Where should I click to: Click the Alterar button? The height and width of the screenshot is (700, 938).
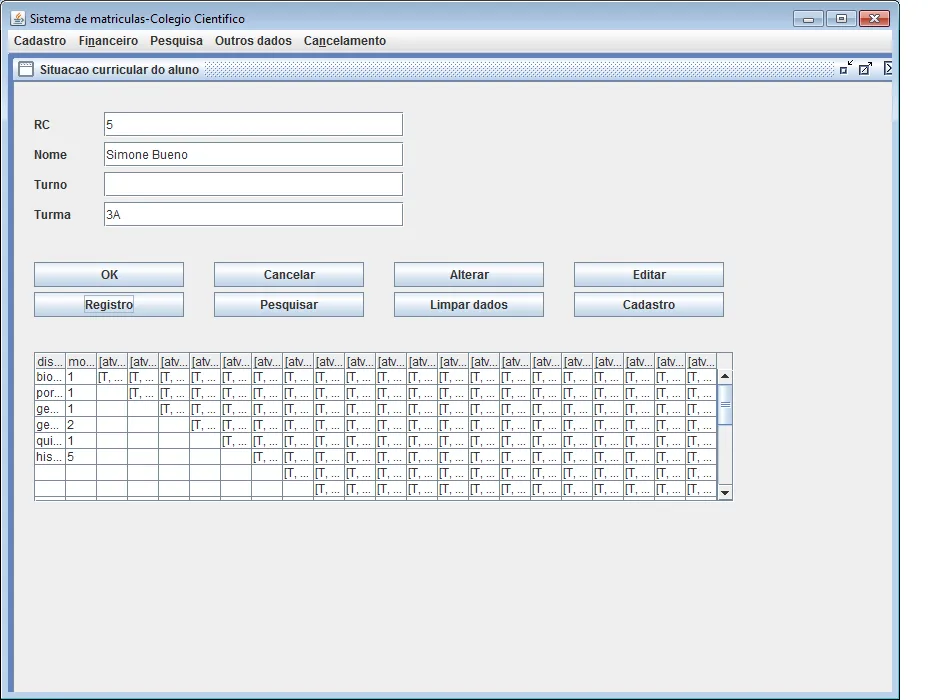click(x=469, y=275)
